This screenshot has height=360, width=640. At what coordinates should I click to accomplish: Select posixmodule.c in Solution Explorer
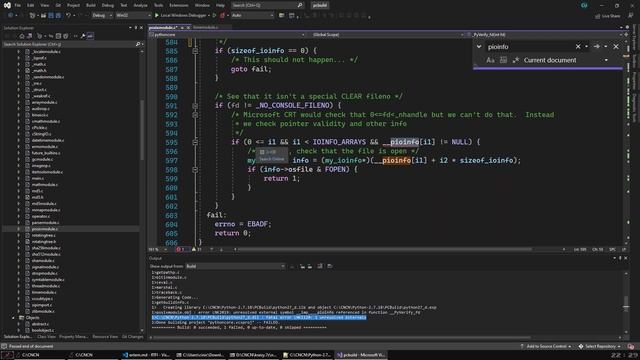44,229
